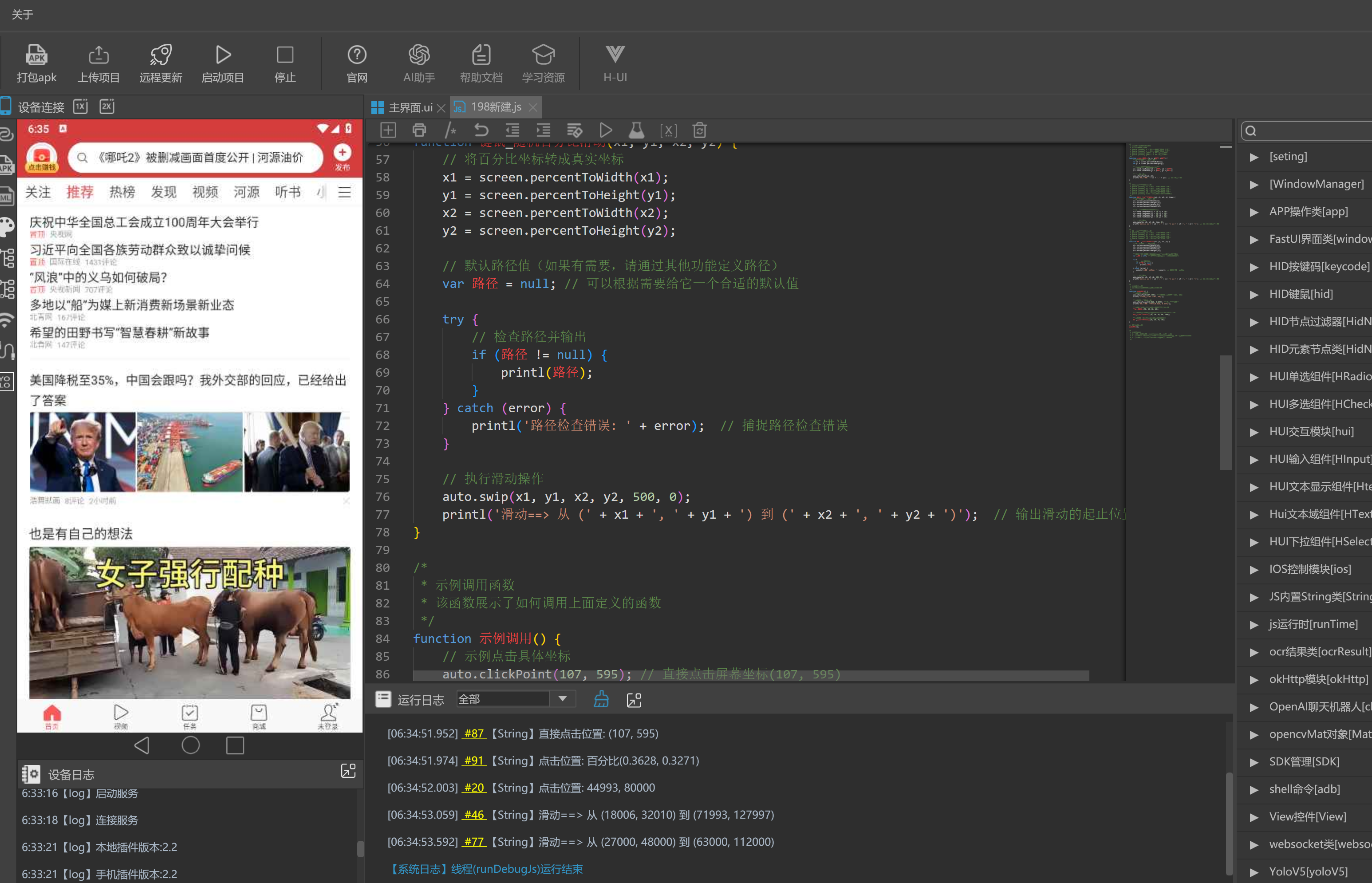This screenshot has width=1372, height=883.
Task: Click the editor clipboard delete icon
Action: click(x=699, y=130)
